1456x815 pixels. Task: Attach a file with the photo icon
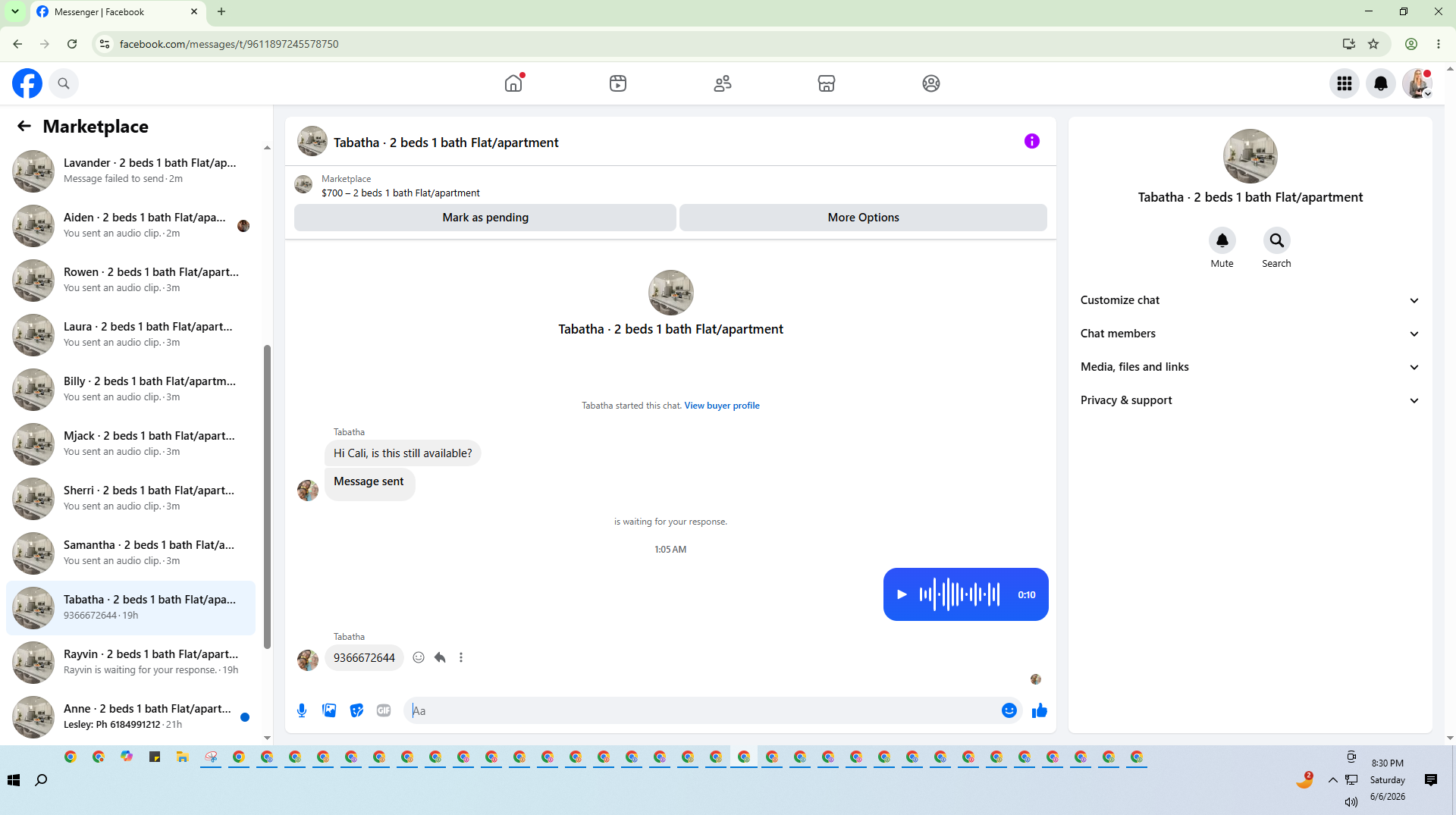pyautogui.click(x=329, y=710)
